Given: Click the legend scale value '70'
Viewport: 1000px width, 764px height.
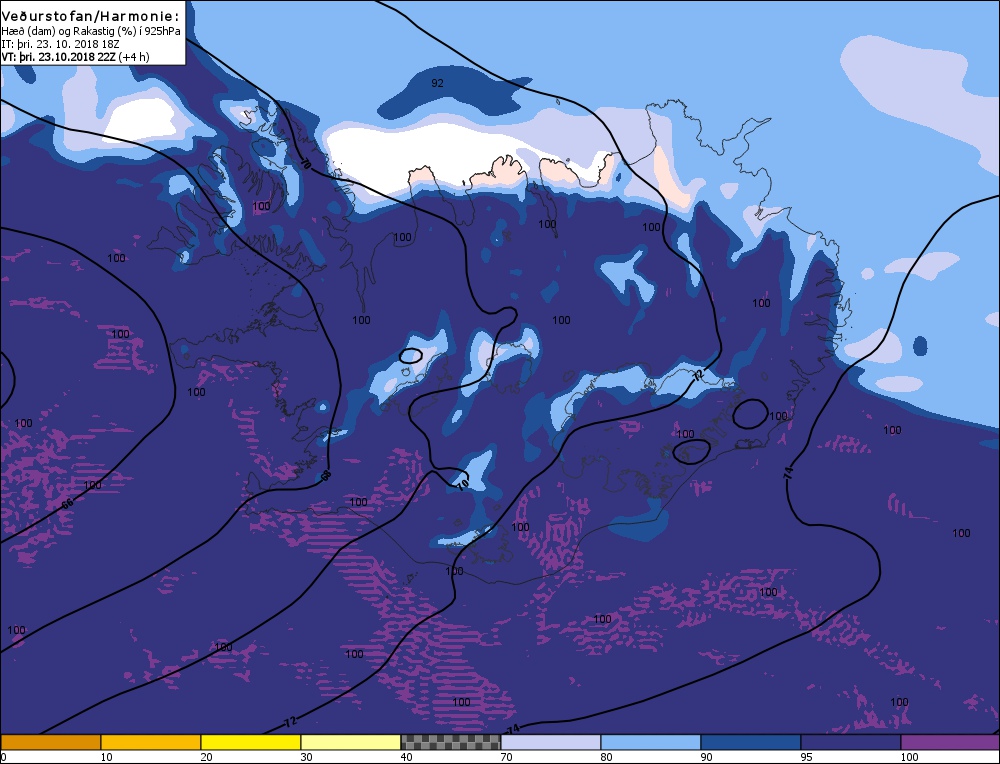Looking at the screenshot, I should coord(506,757).
